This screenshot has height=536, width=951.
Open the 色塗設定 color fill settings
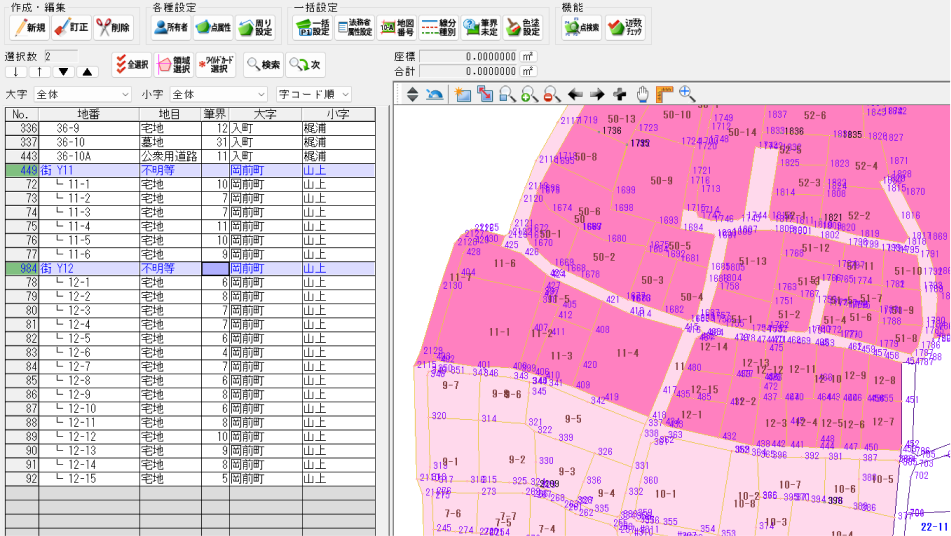pos(522,28)
